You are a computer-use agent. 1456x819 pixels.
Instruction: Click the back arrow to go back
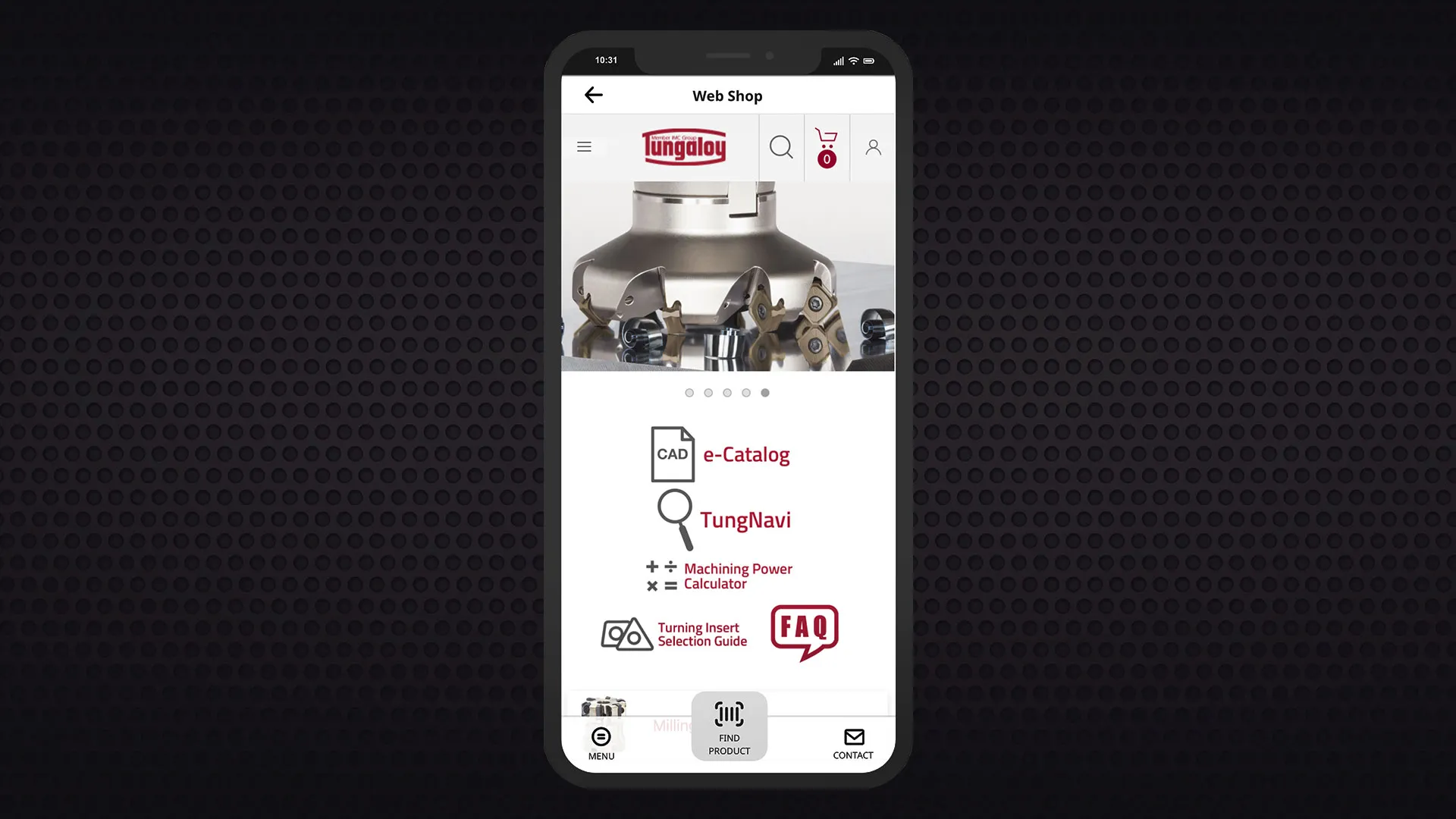click(x=593, y=95)
